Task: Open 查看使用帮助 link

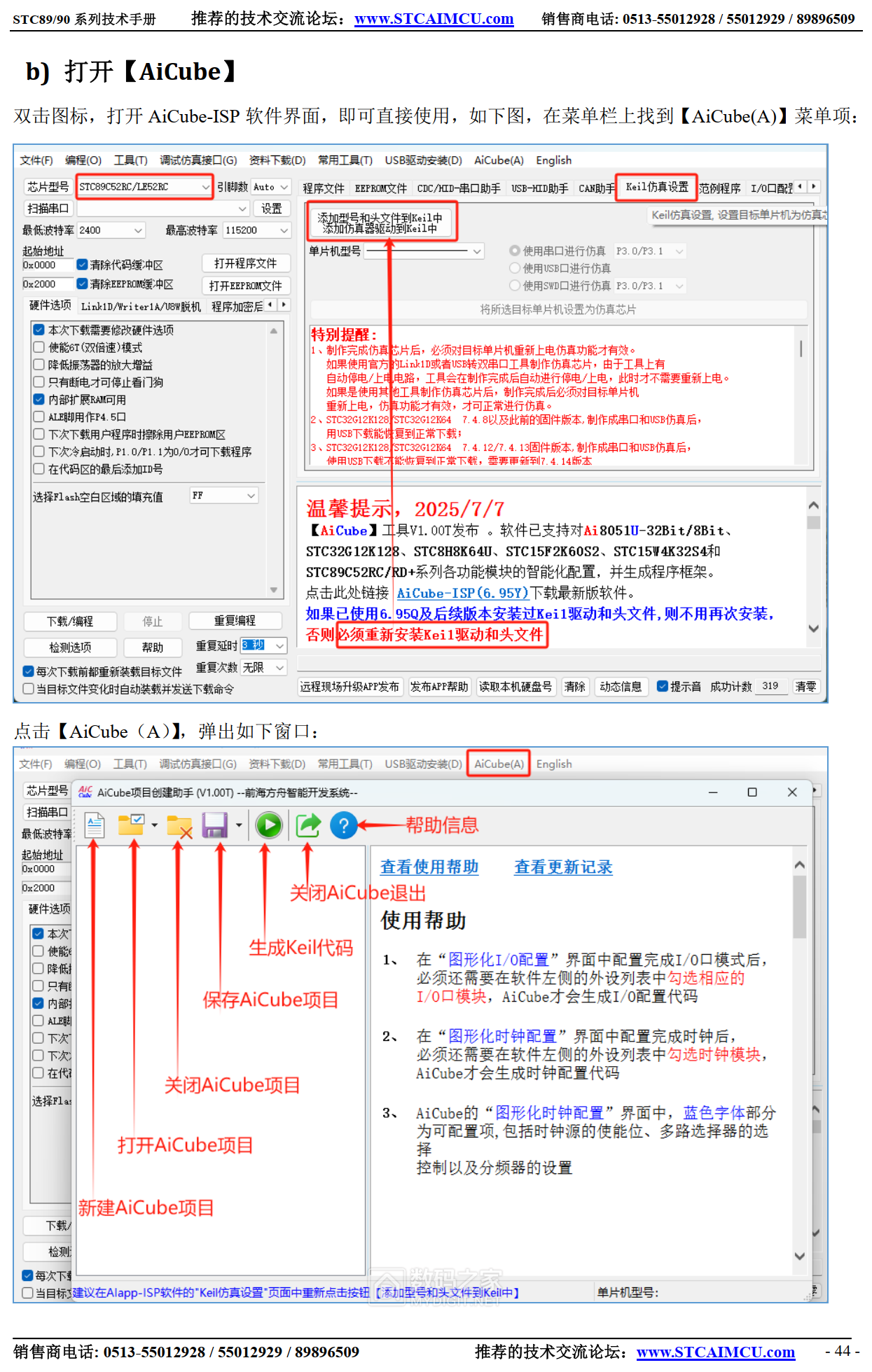Action: coord(429,867)
